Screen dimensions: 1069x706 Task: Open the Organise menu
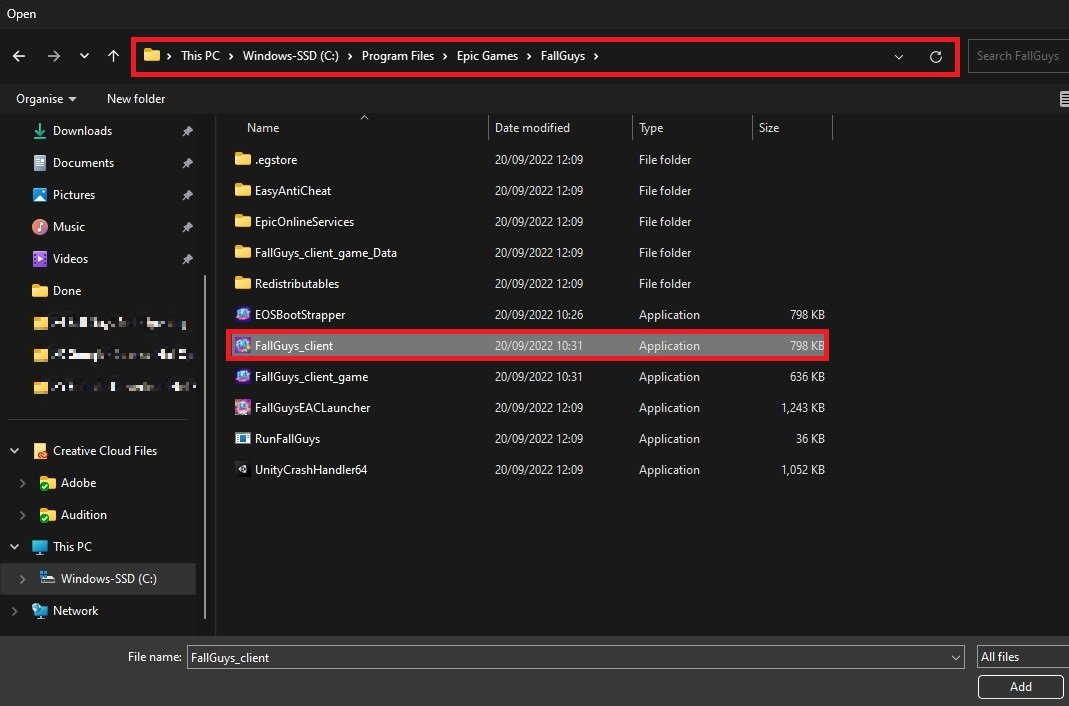(46, 99)
